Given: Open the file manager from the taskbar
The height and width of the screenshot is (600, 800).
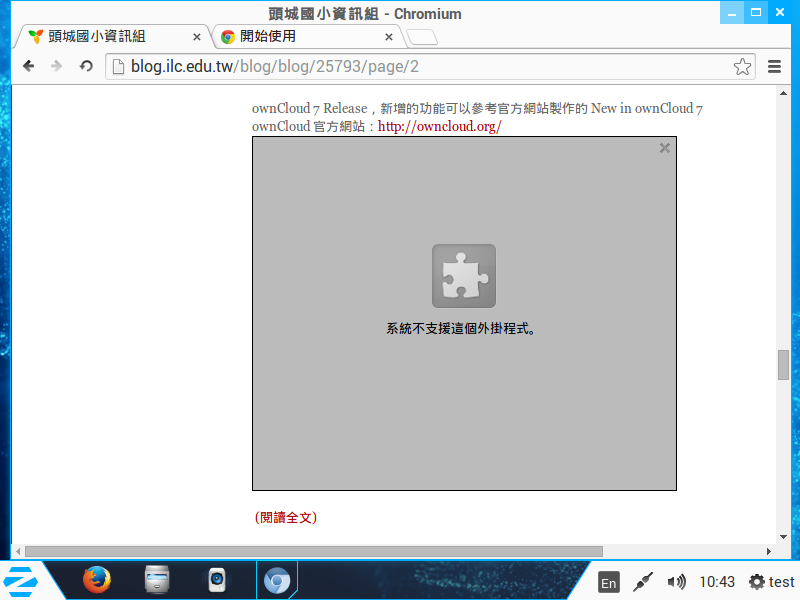Looking at the screenshot, I should (x=157, y=580).
